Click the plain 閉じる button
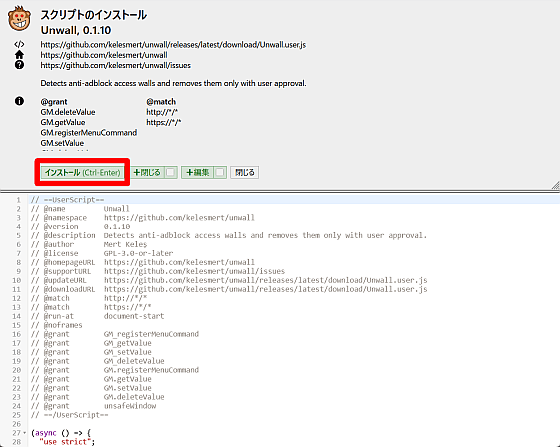This screenshot has height=447, width=560. (245, 172)
